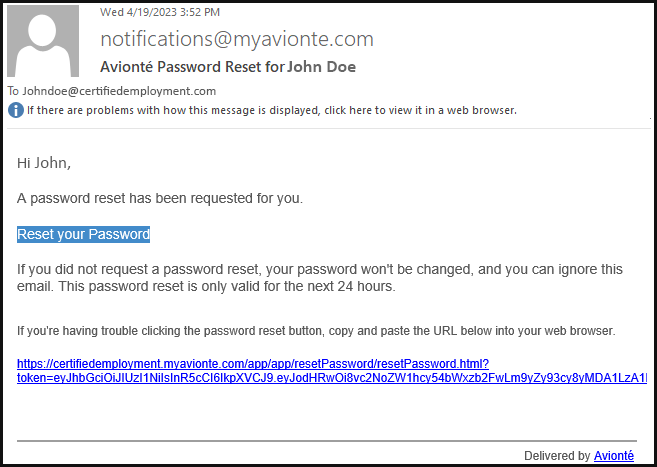The image size is (657, 467).
Task: Click the 'If you did not request' sentence
Action: tap(320, 269)
